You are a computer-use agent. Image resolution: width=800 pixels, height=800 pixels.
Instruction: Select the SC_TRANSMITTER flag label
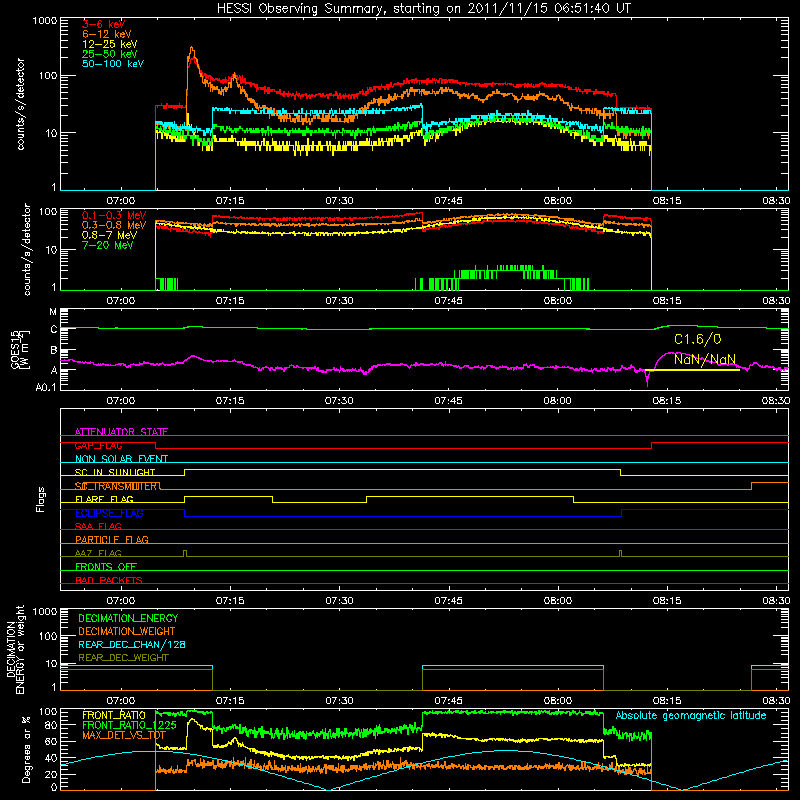(x=117, y=486)
